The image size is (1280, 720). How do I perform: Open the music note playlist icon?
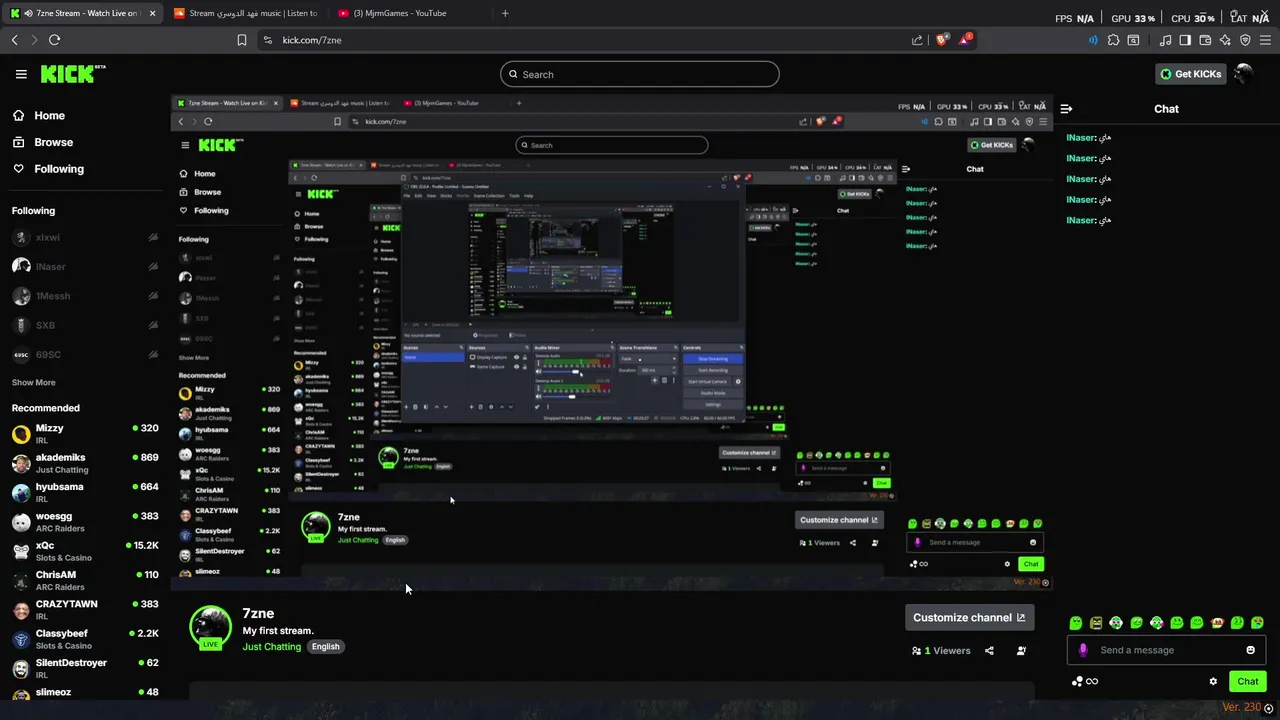click(1166, 40)
